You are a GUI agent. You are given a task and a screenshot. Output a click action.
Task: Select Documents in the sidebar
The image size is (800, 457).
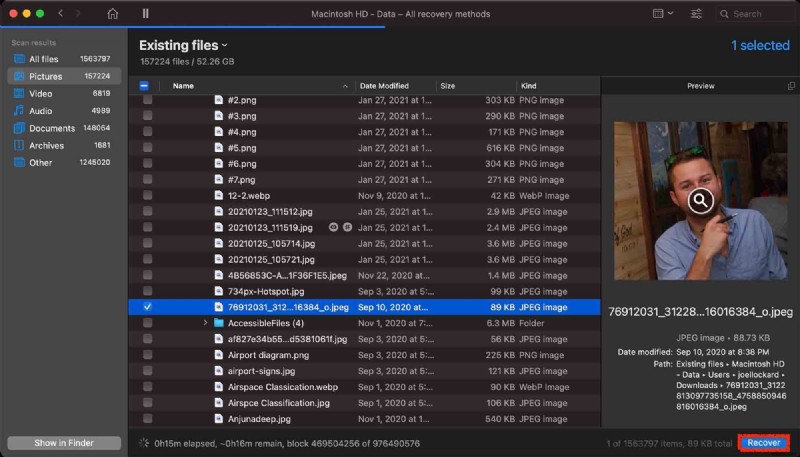point(51,128)
